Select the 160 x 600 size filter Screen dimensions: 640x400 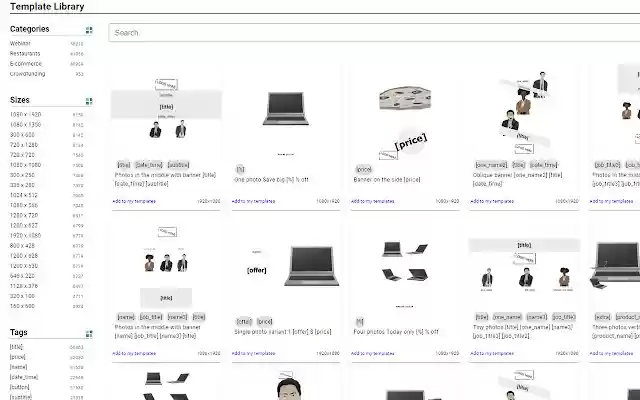22,306
